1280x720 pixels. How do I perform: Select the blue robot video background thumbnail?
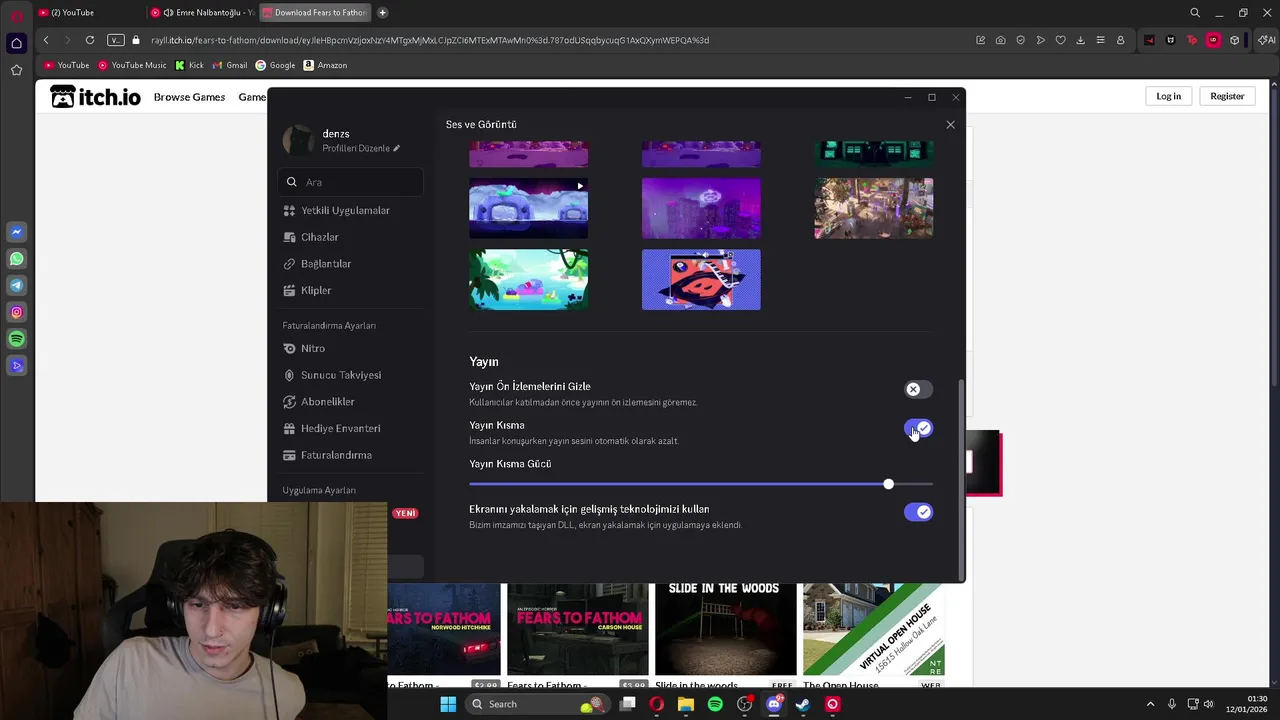529,208
